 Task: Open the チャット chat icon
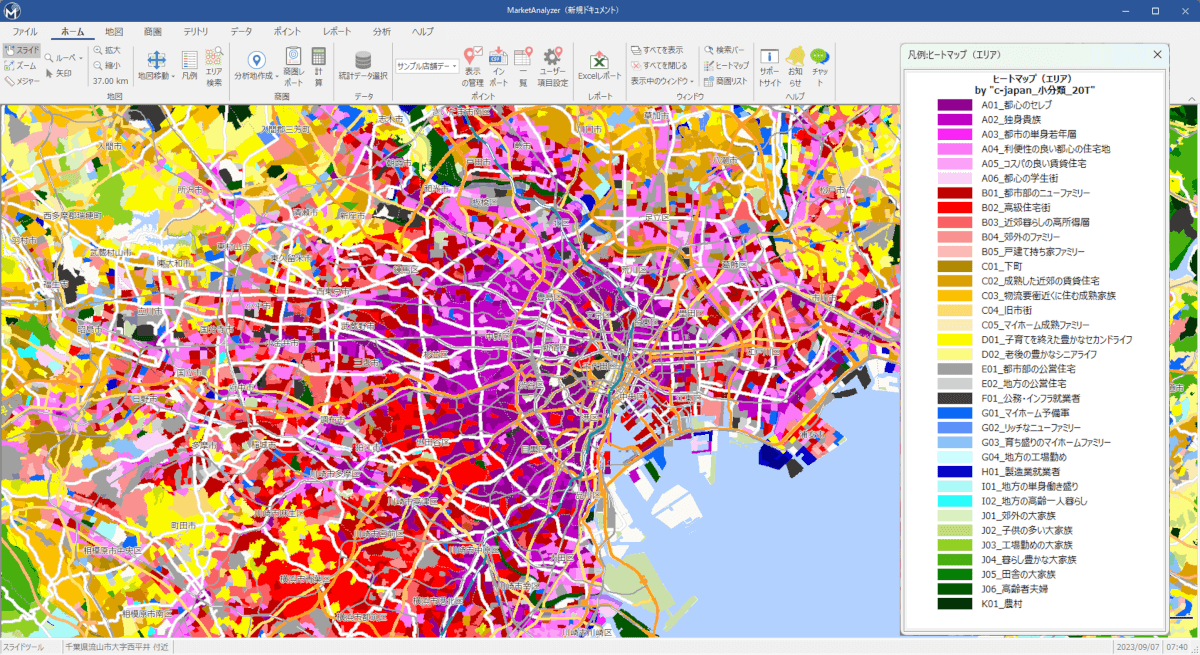(x=820, y=67)
